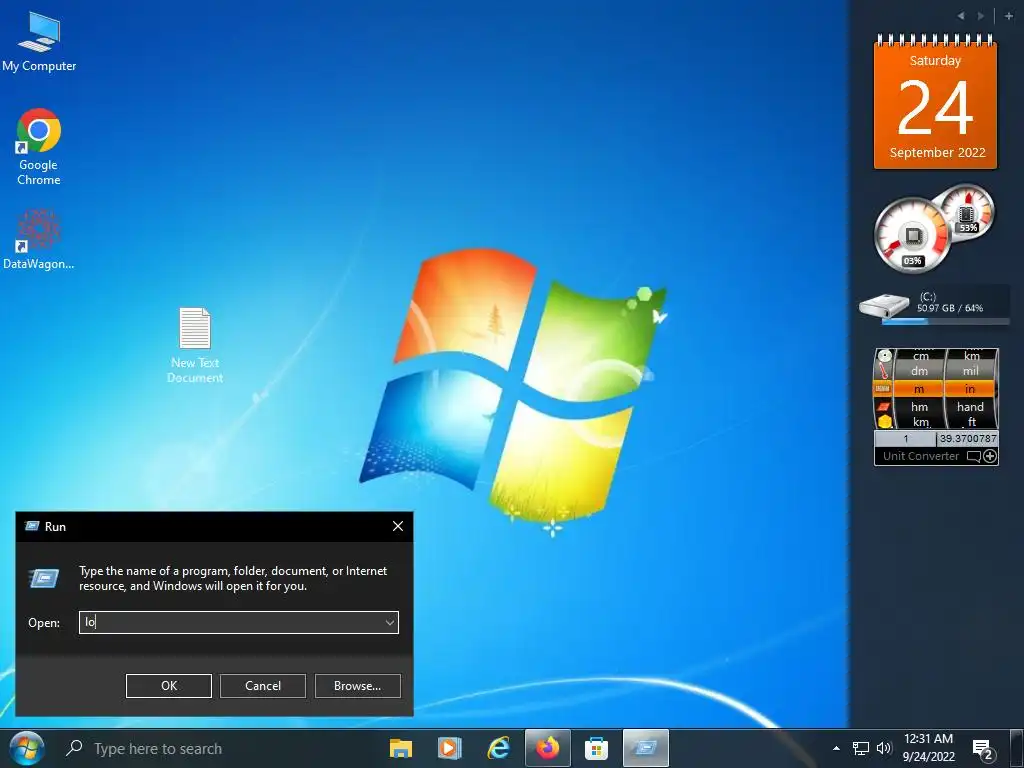
Task: Click the C: drive gadget icon
Action: (x=884, y=306)
